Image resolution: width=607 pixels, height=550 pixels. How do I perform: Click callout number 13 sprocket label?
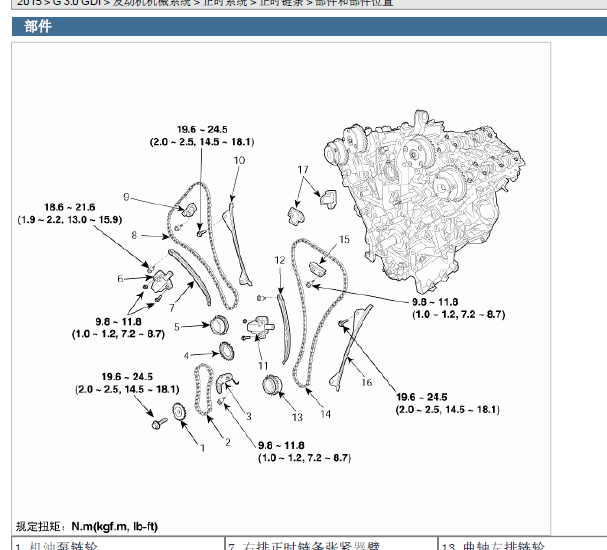point(296,416)
